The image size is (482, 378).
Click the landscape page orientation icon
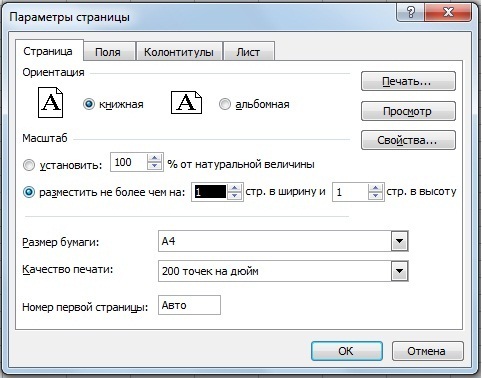point(186,103)
